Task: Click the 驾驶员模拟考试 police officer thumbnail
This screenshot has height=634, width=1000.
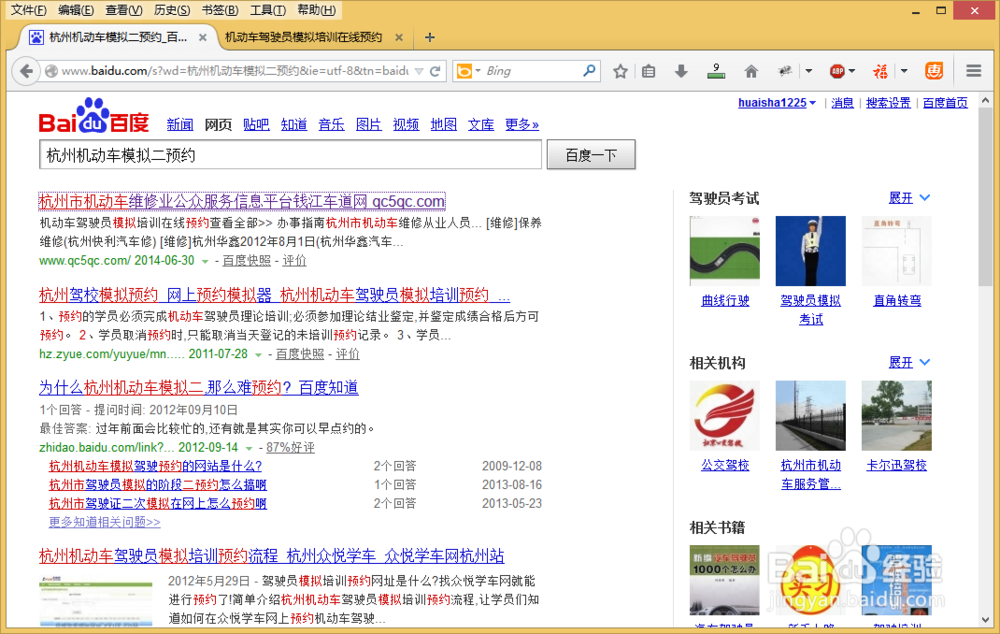Action: click(811, 251)
